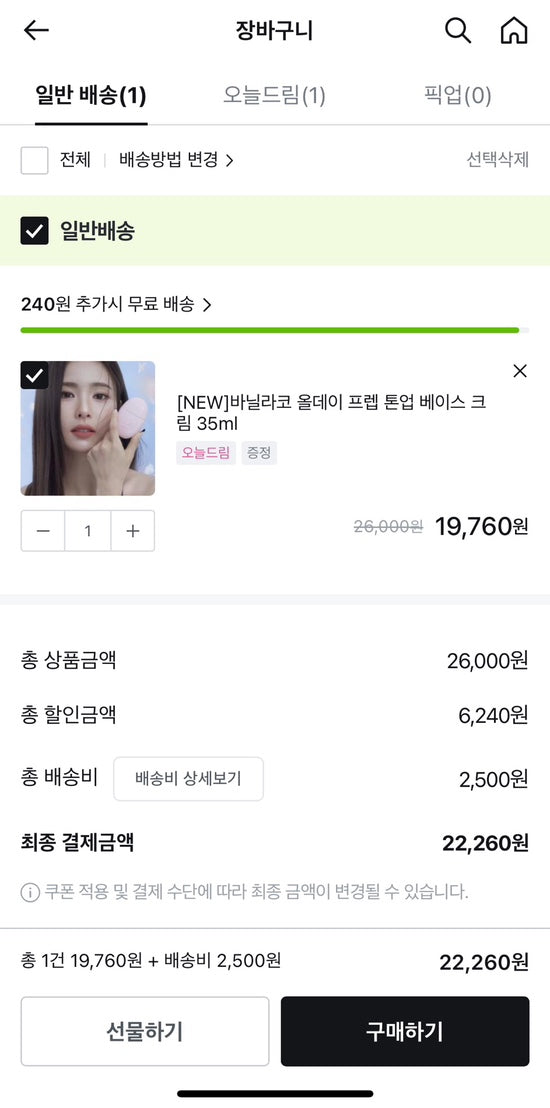Go back using the left arrow icon
Screen dimensions: 550x1108
36,30
